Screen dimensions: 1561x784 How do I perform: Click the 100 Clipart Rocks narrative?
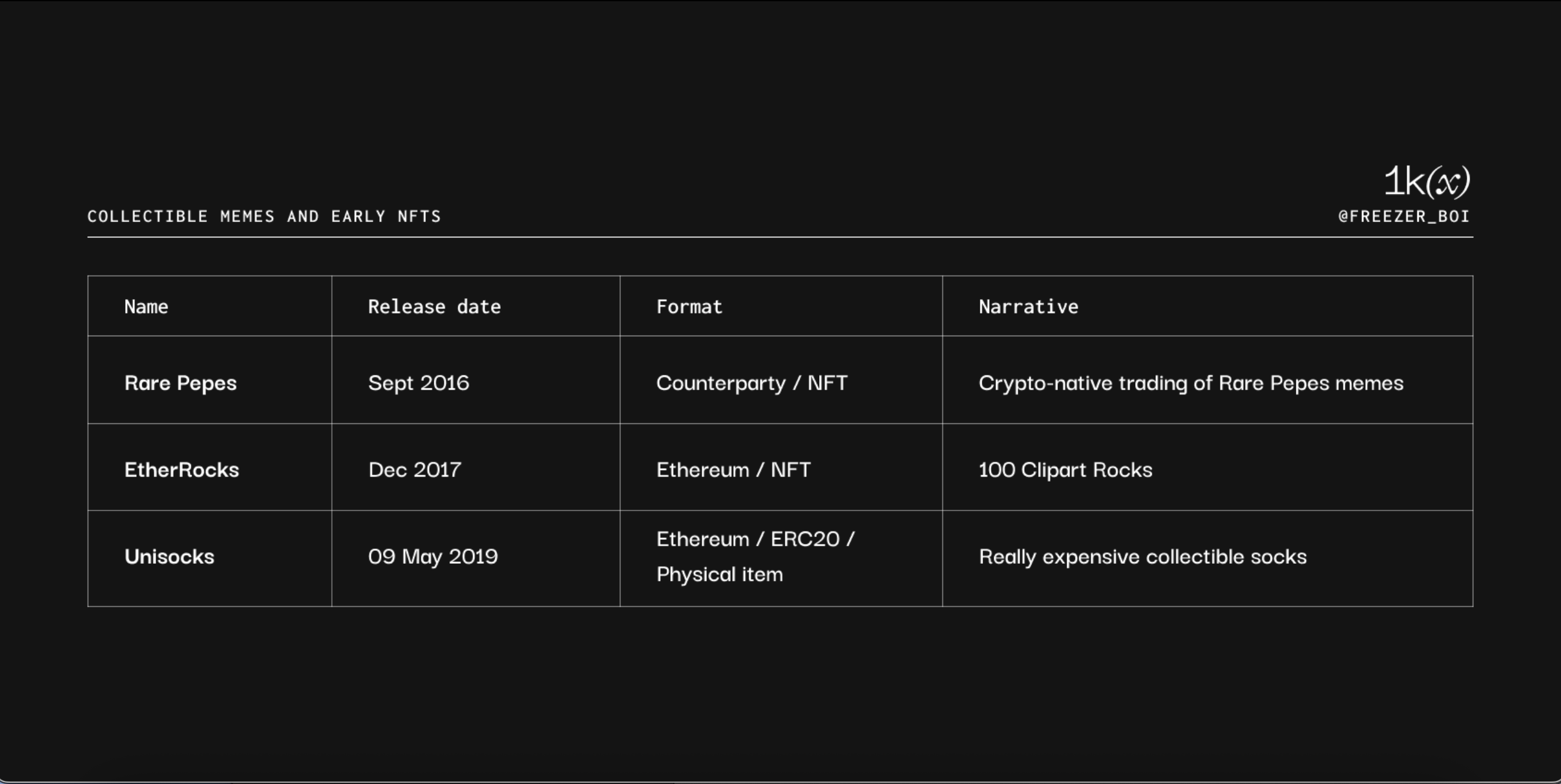(x=1065, y=470)
